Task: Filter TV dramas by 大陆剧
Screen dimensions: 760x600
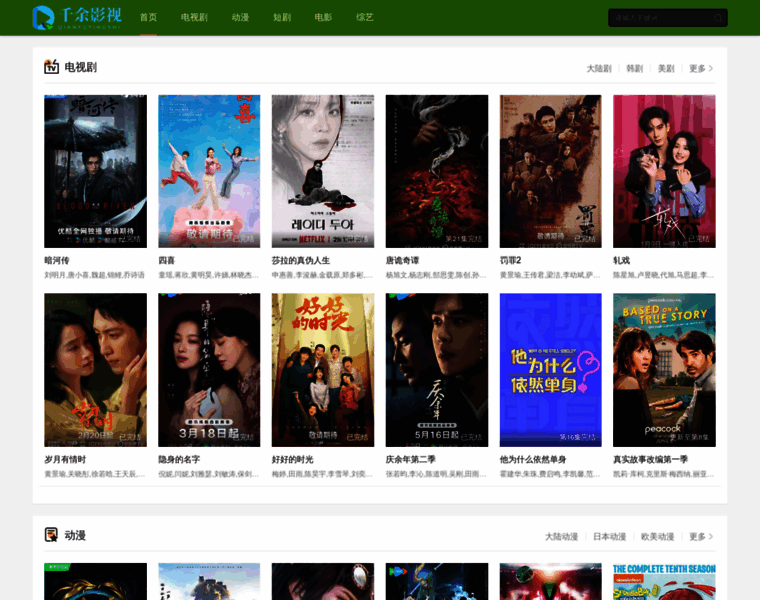Action: point(599,68)
